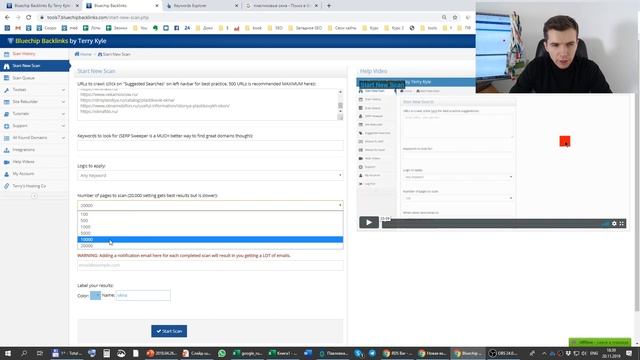Open Windows taskbar search
This screenshot has width=640, height=360.
24,353
